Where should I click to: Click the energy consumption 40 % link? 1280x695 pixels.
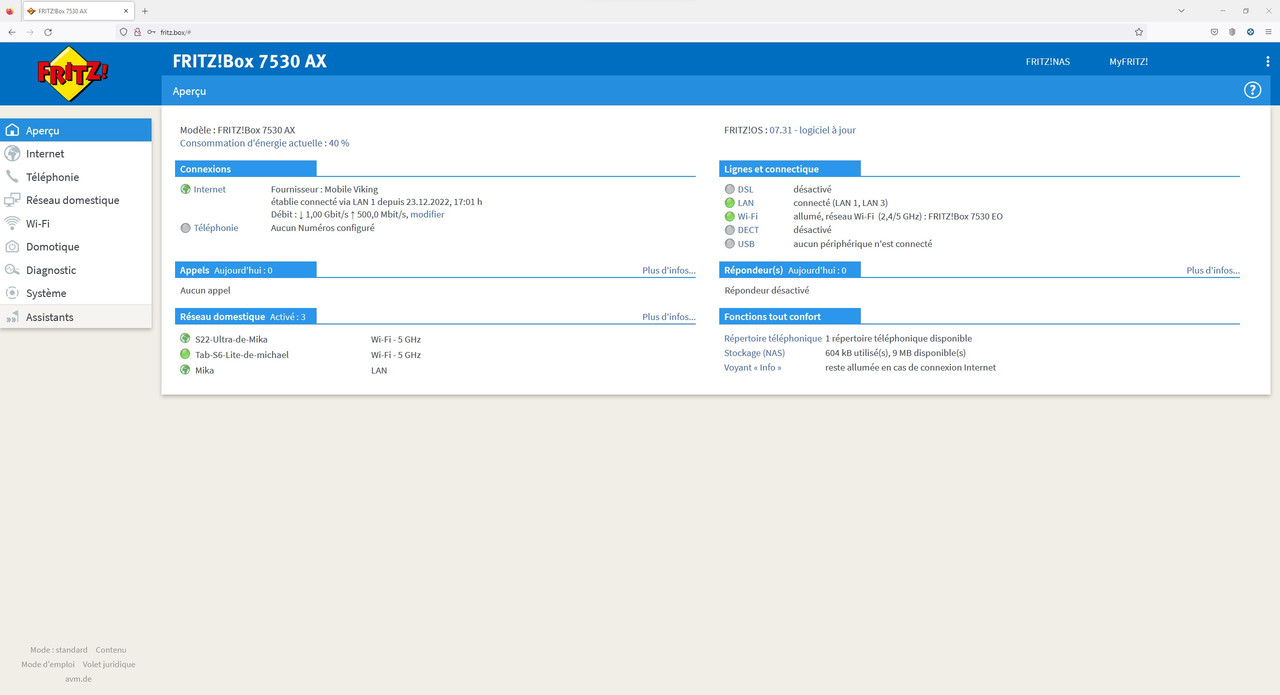click(x=264, y=143)
